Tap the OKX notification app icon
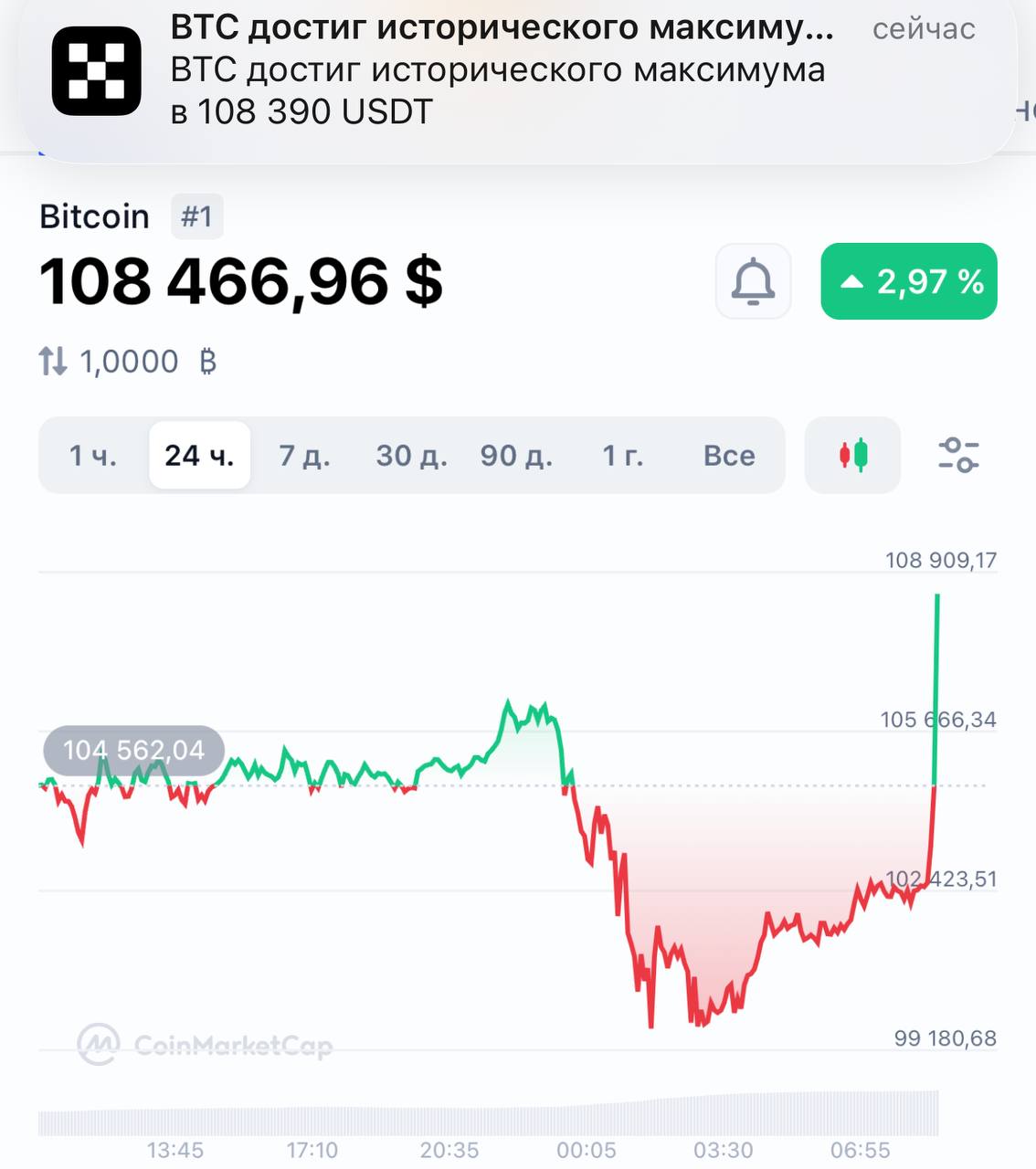Image resolution: width=1036 pixels, height=1169 pixels. coord(96,71)
